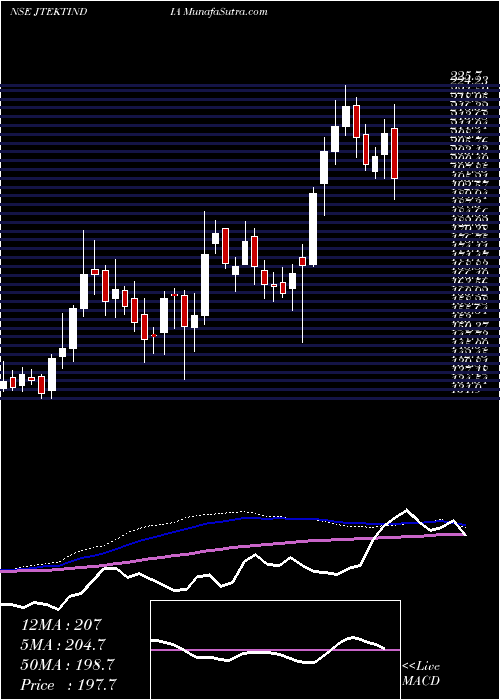Click the 12MA : 207 value
The height and width of the screenshot is (700, 500).
point(62,625)
